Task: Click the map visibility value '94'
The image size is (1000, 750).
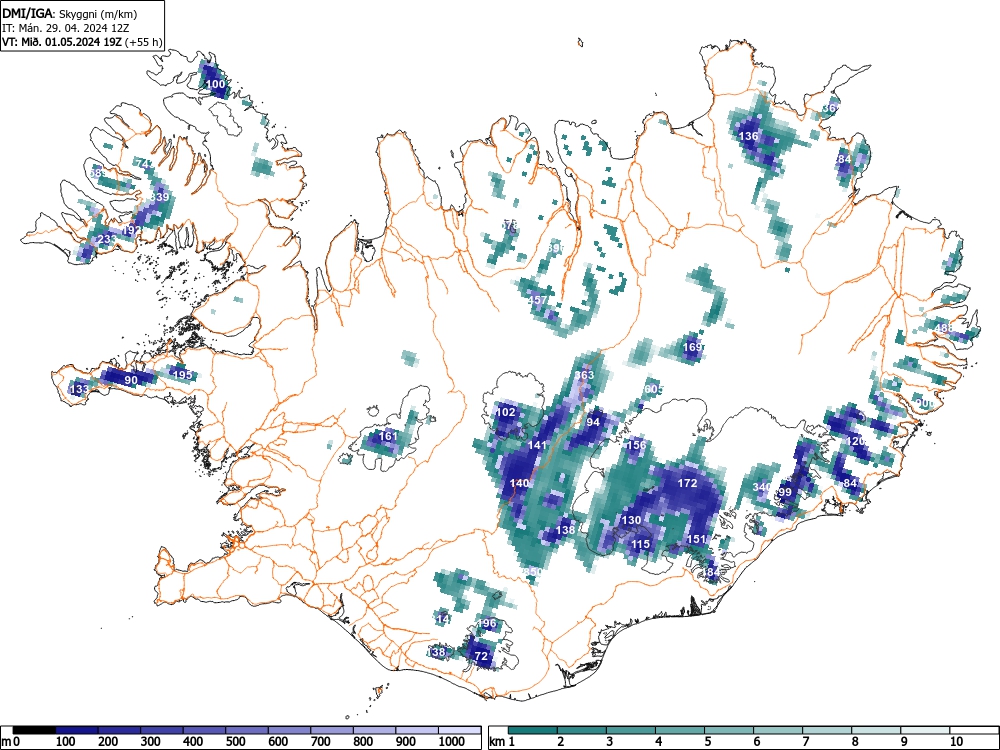Action: pyautogui.click(x=593, y=422)
